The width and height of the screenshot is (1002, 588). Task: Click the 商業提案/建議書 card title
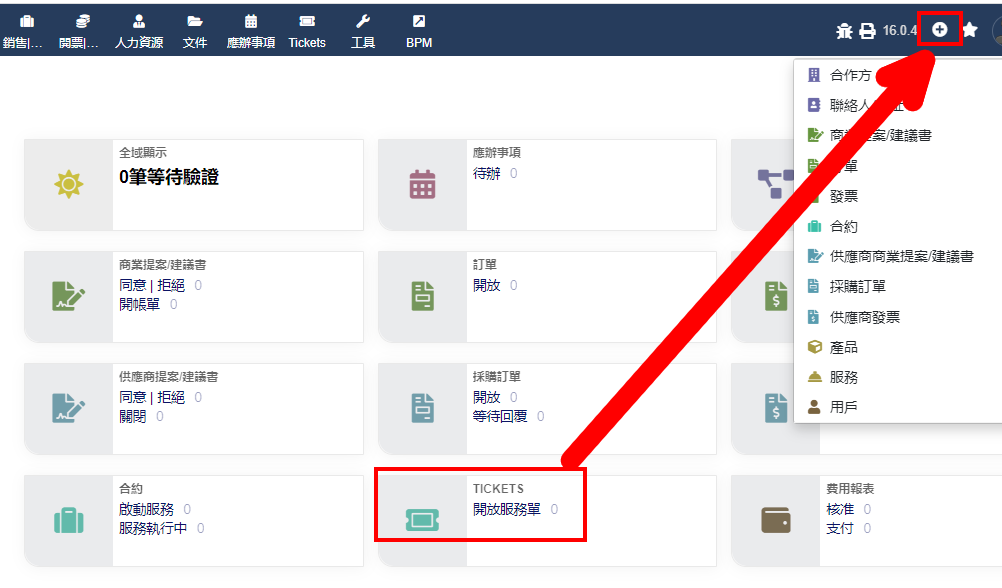[162, 264]
